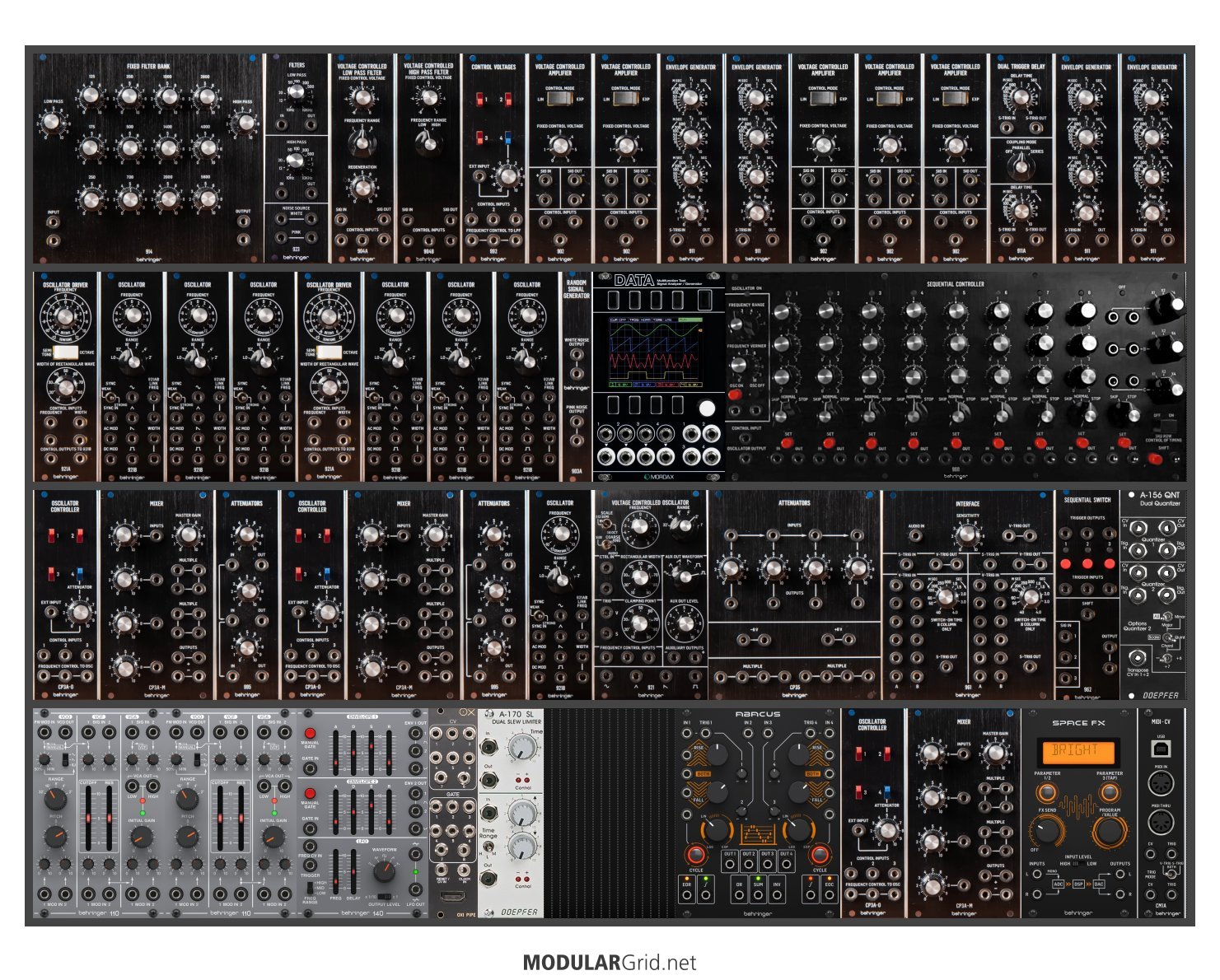The image size is (1220, 980).
Task: Click the "A-156 QNT" module title text
Action: pyautogui.click(x=1160, y=495)
